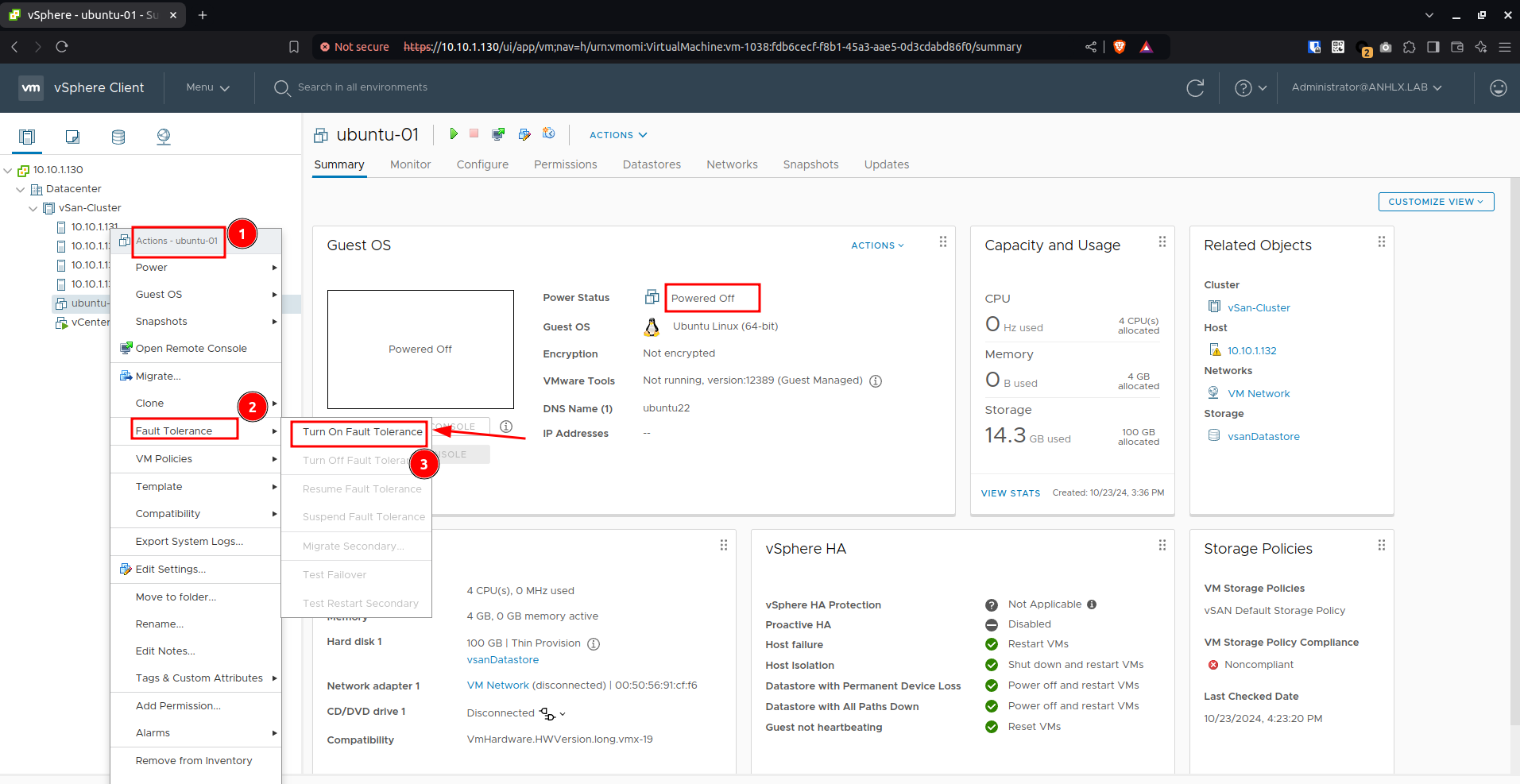The height and width of the screenshot is (784, 1520).
Task: Click the refresh icon in vSphere header
Action: point(1195,88)
